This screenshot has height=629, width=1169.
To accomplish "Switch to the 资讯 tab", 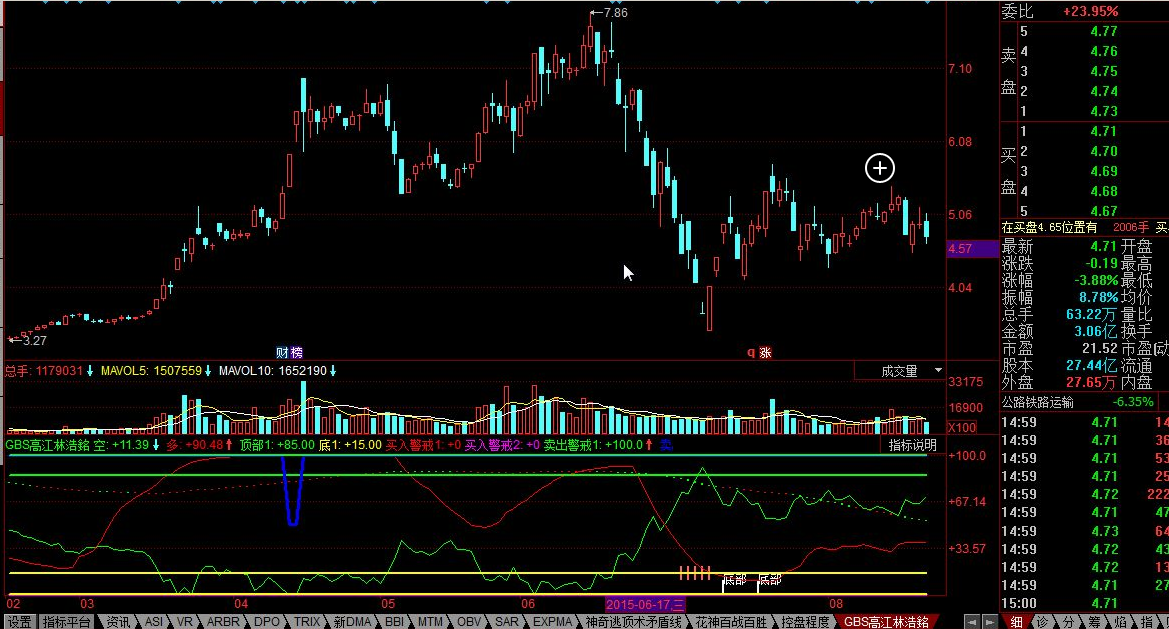I will tap(118, 622).
